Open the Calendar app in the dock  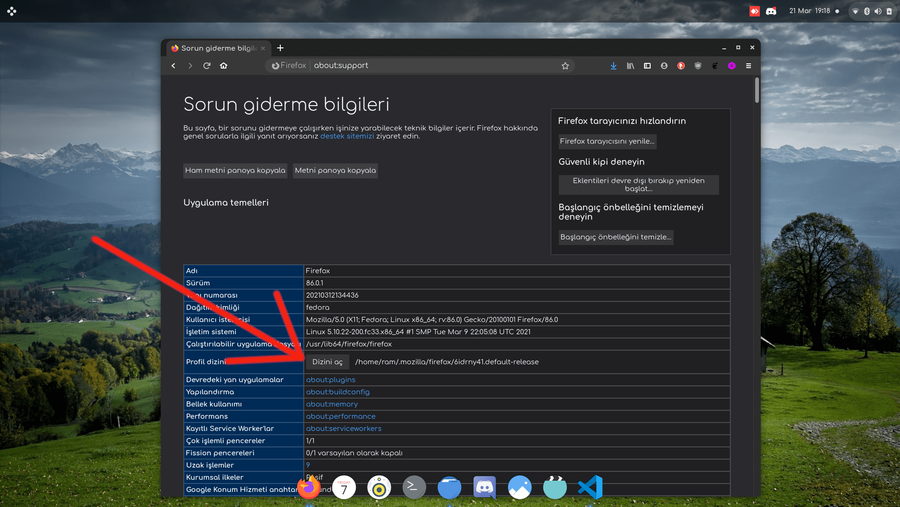coord(344,487)
